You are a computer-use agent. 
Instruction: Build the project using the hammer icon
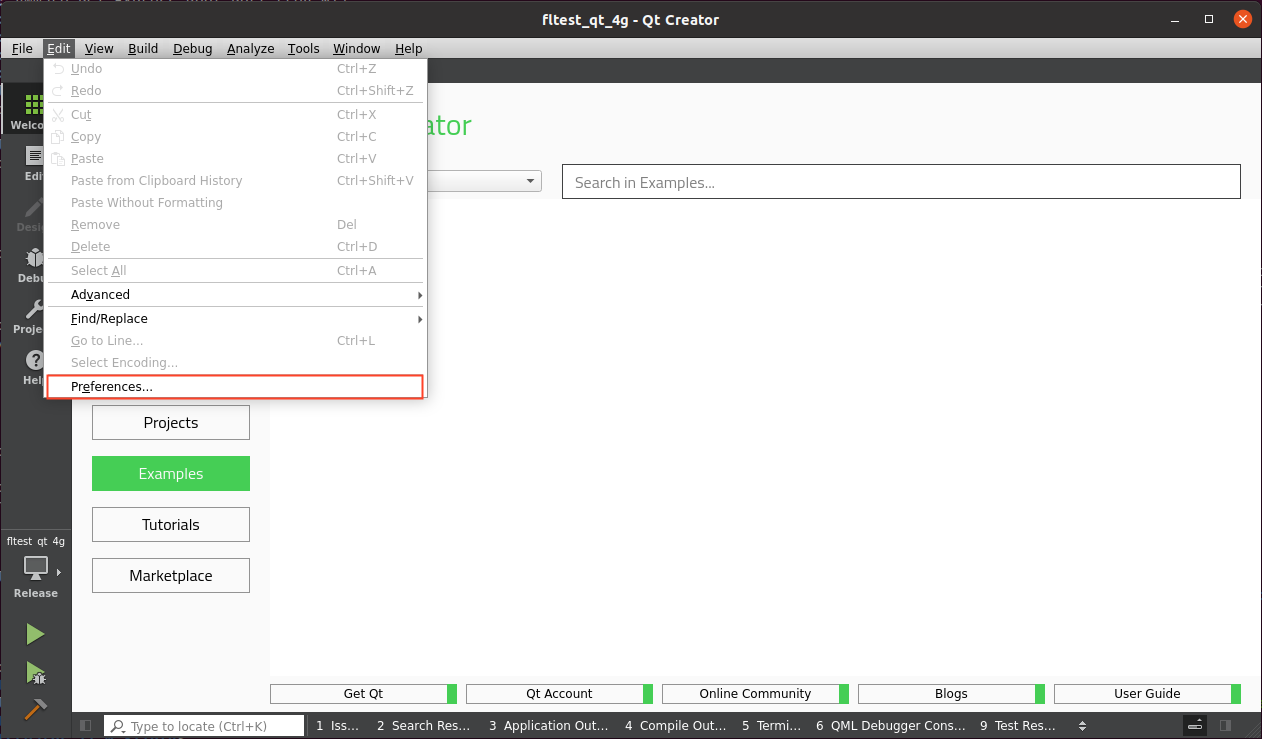(35, 708)
